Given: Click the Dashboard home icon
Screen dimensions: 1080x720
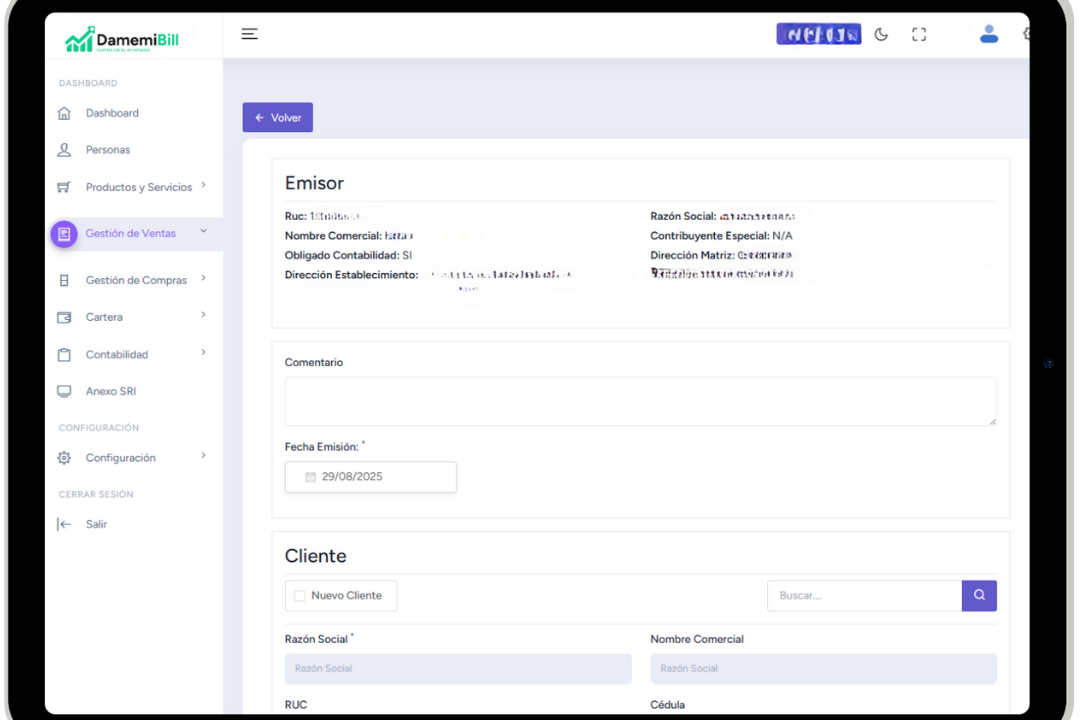Looking at the screenshot, I should coord(65,113).
